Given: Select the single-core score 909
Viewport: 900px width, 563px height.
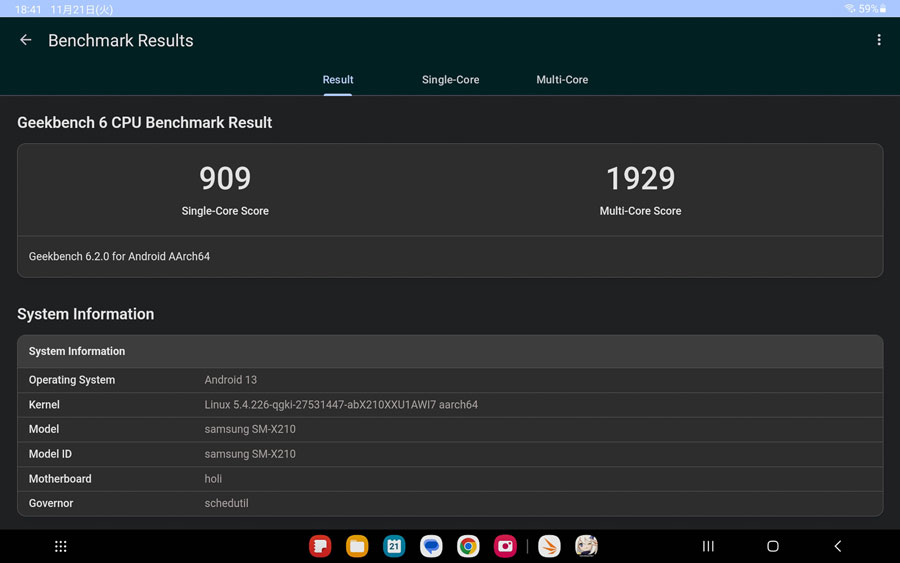Looking at the screenshot, I should coord(225,178).
